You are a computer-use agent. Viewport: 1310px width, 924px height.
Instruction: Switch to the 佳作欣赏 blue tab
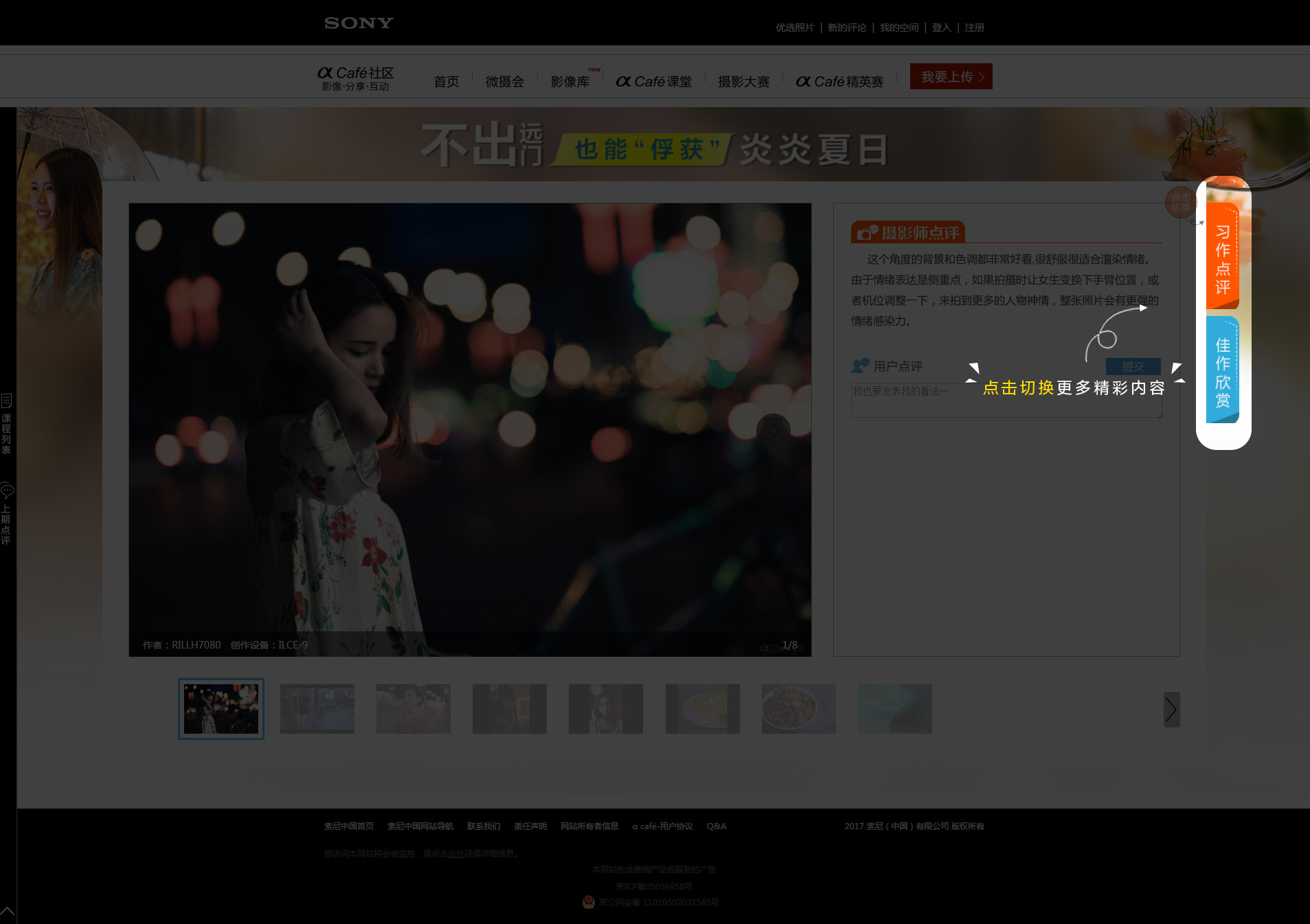point(1222,371)
